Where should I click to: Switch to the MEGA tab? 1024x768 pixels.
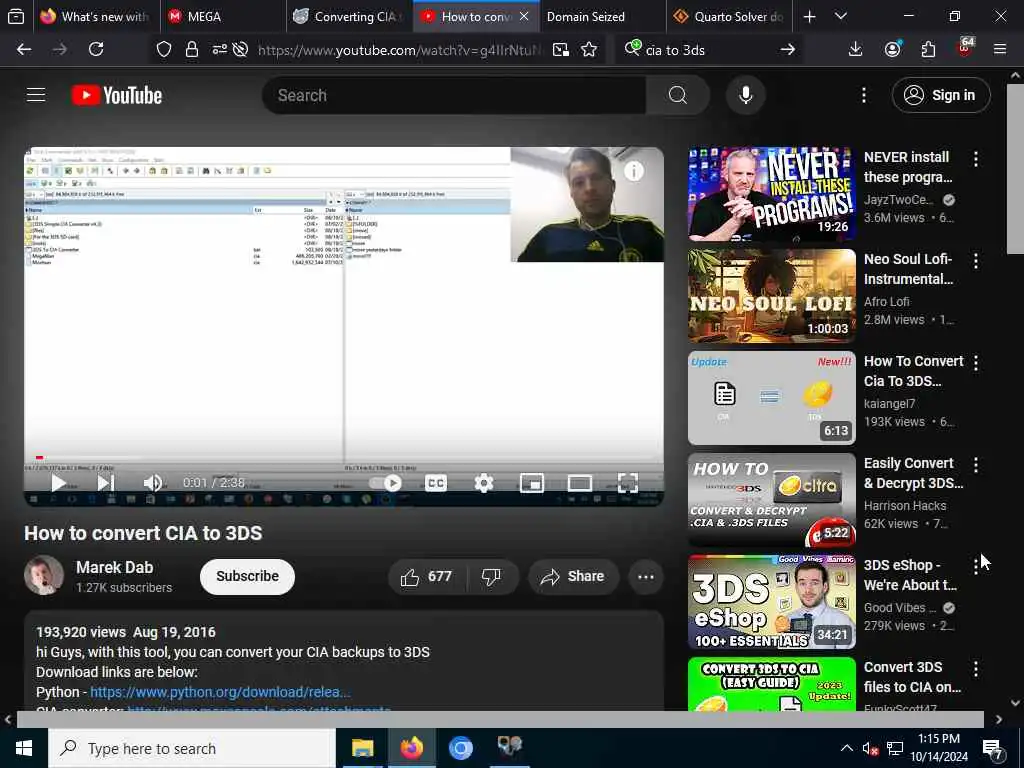(x=222, y=16)
